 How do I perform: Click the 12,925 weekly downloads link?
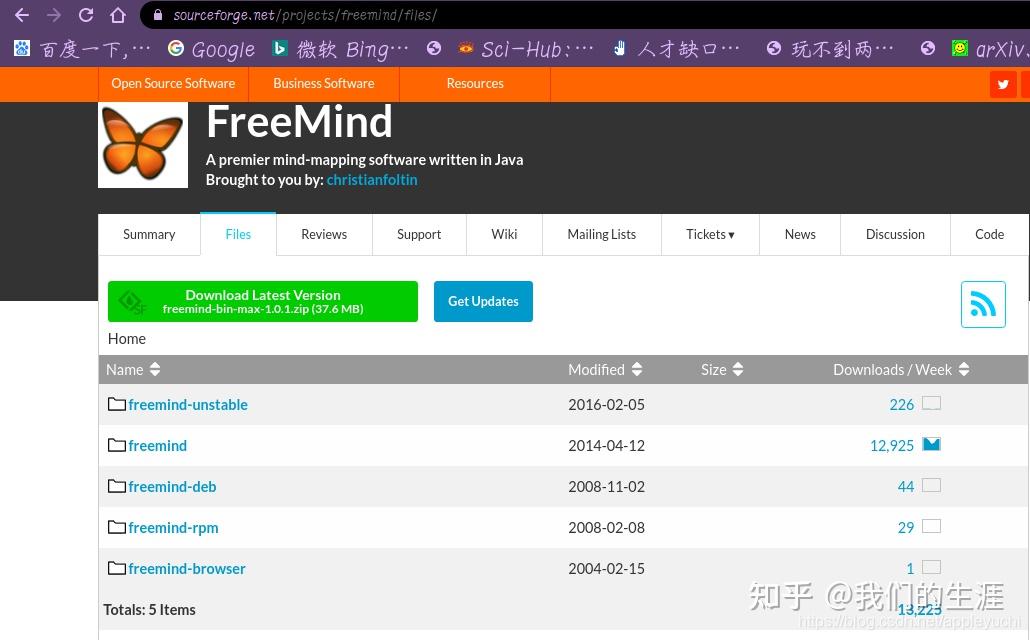coord(892,446)
